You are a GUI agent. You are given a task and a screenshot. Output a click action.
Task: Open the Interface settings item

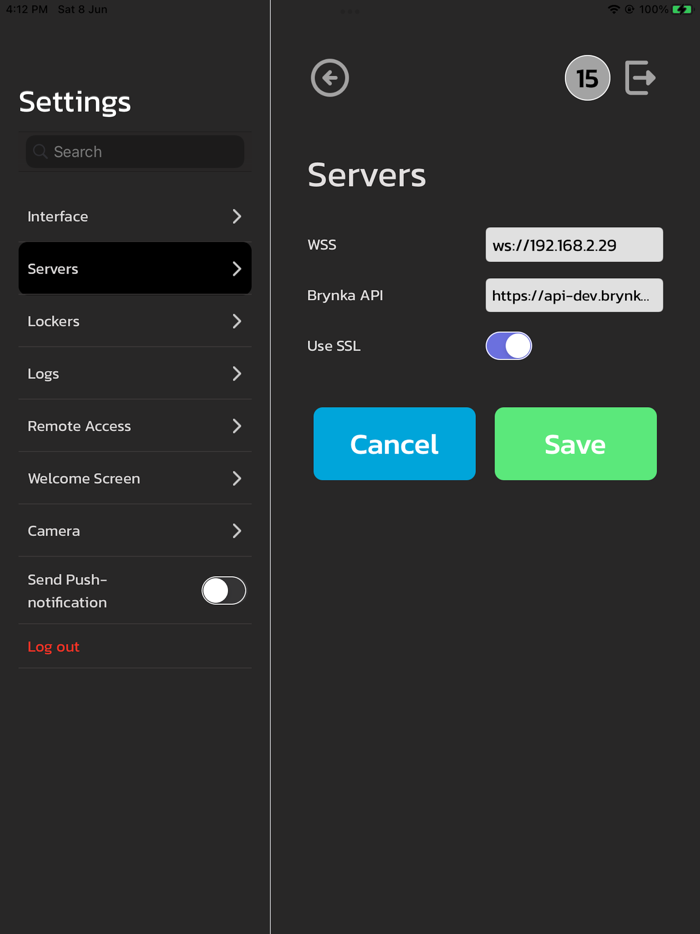click(x=135, y=216)
